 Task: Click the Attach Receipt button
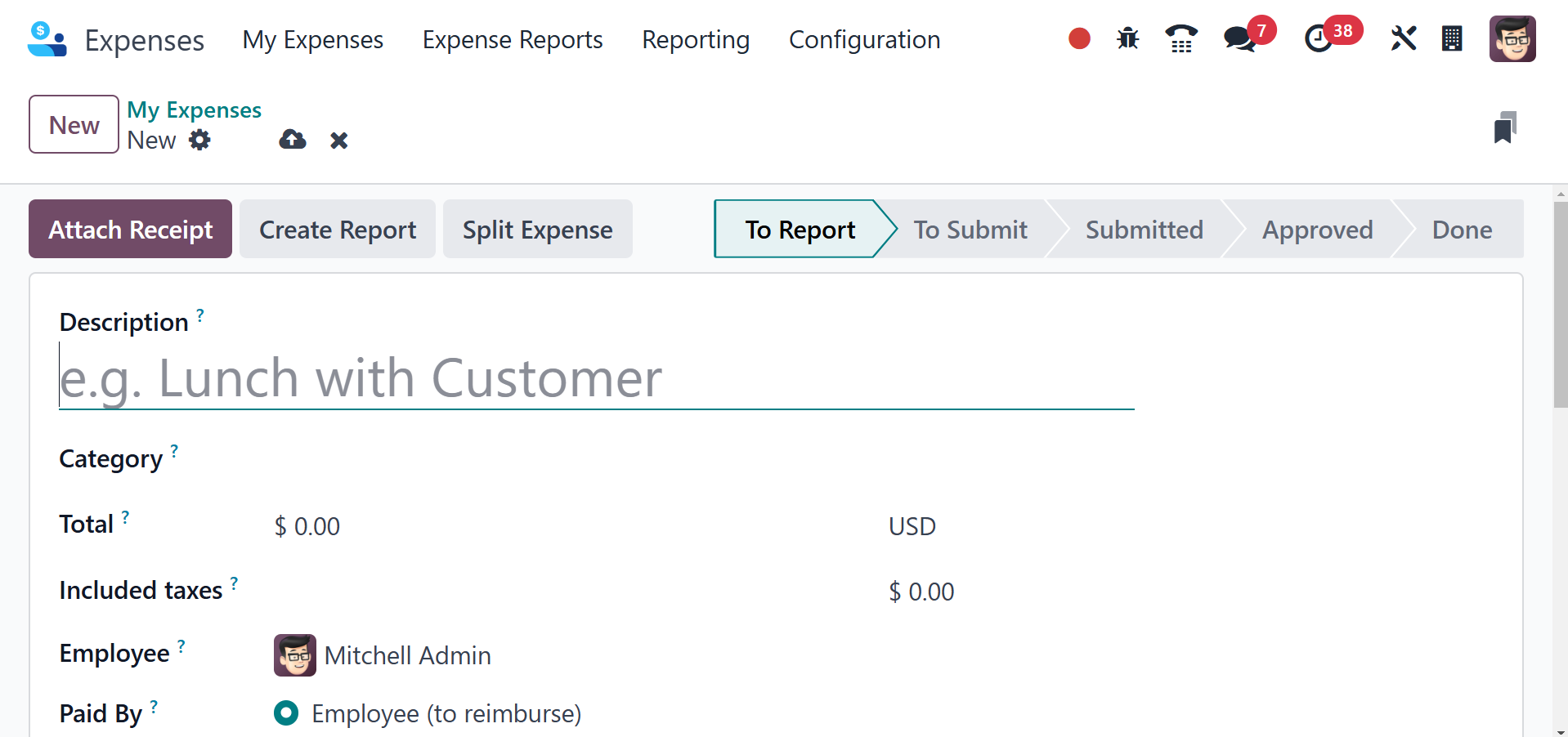130,230
